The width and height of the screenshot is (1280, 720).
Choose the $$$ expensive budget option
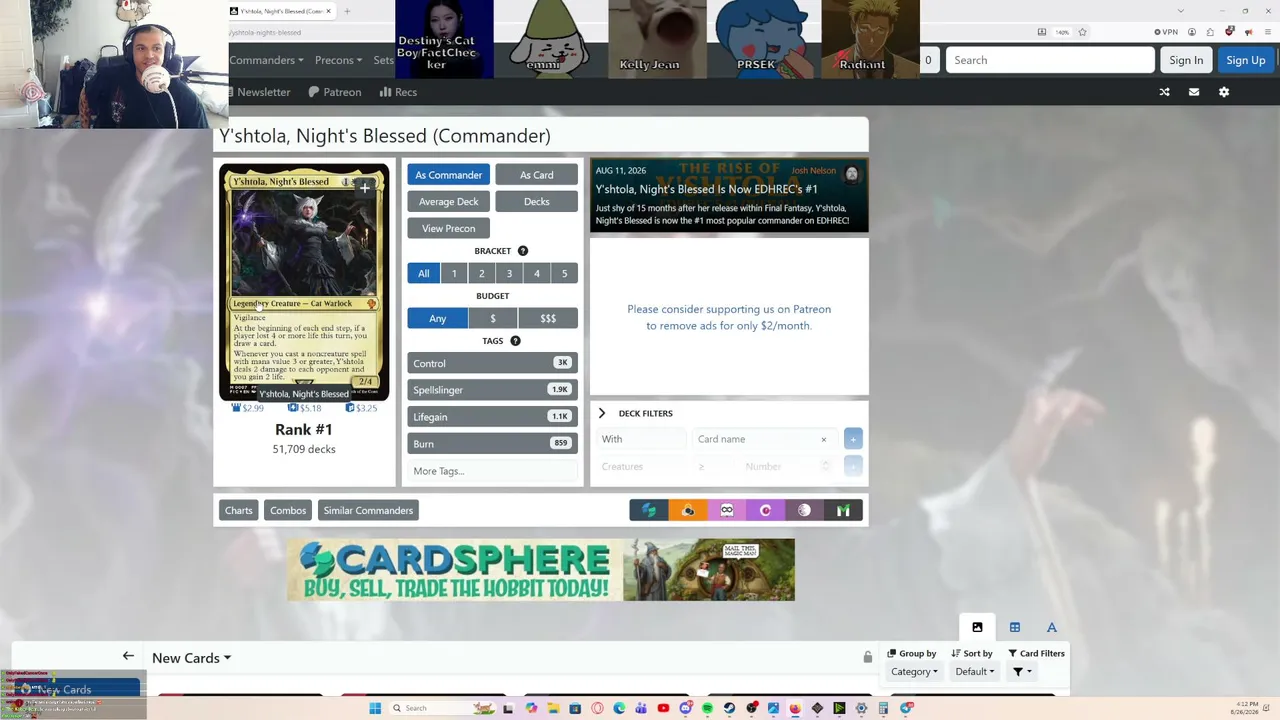[x=548, y=318]
